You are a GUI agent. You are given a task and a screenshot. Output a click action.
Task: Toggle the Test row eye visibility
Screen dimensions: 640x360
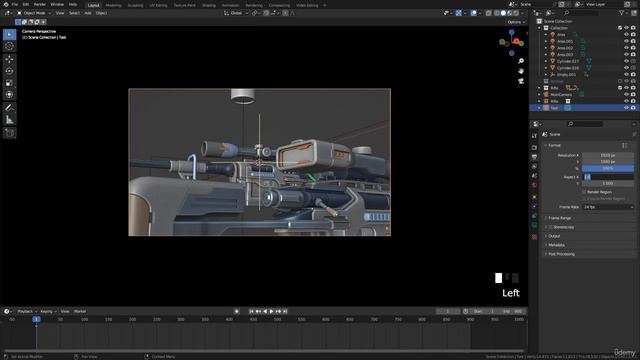(626, 108)
